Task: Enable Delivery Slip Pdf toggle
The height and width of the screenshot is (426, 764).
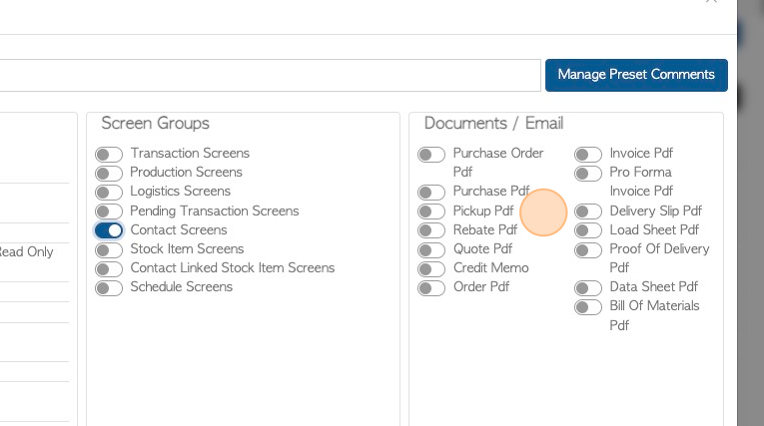Action: [x=588, y=212]
